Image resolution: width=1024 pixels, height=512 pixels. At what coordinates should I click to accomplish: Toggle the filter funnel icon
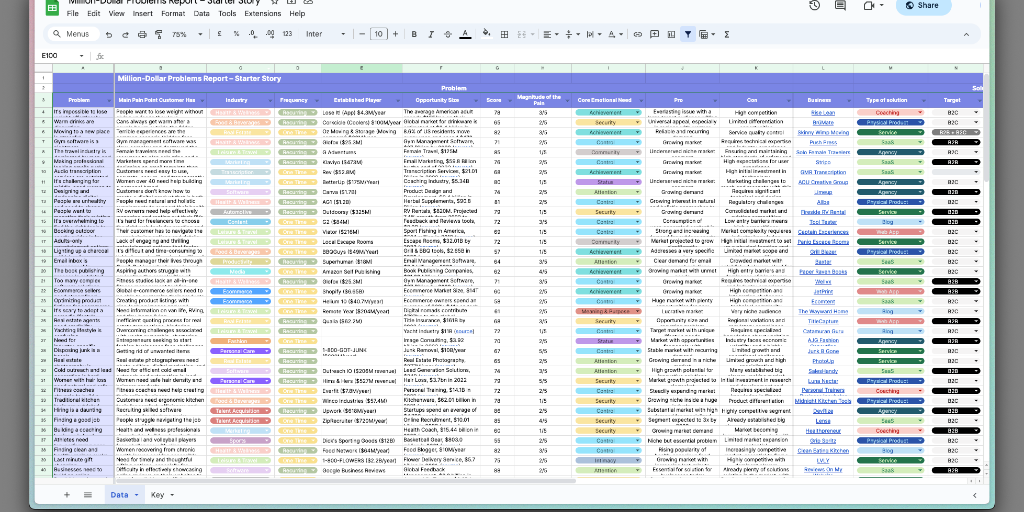tap(688, 34)
